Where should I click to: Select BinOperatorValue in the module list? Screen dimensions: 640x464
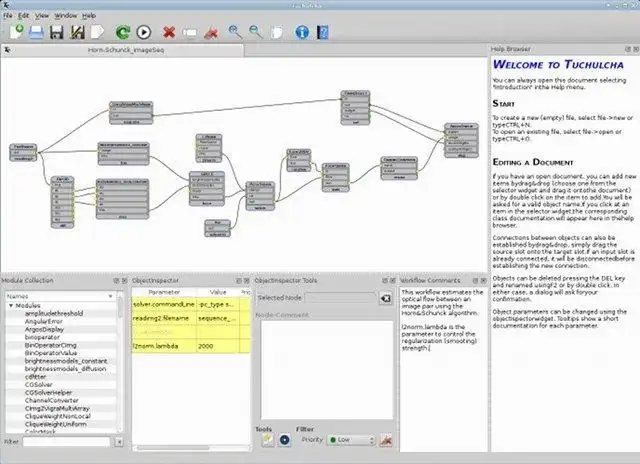pyautogui.click(x=51, y=353)
